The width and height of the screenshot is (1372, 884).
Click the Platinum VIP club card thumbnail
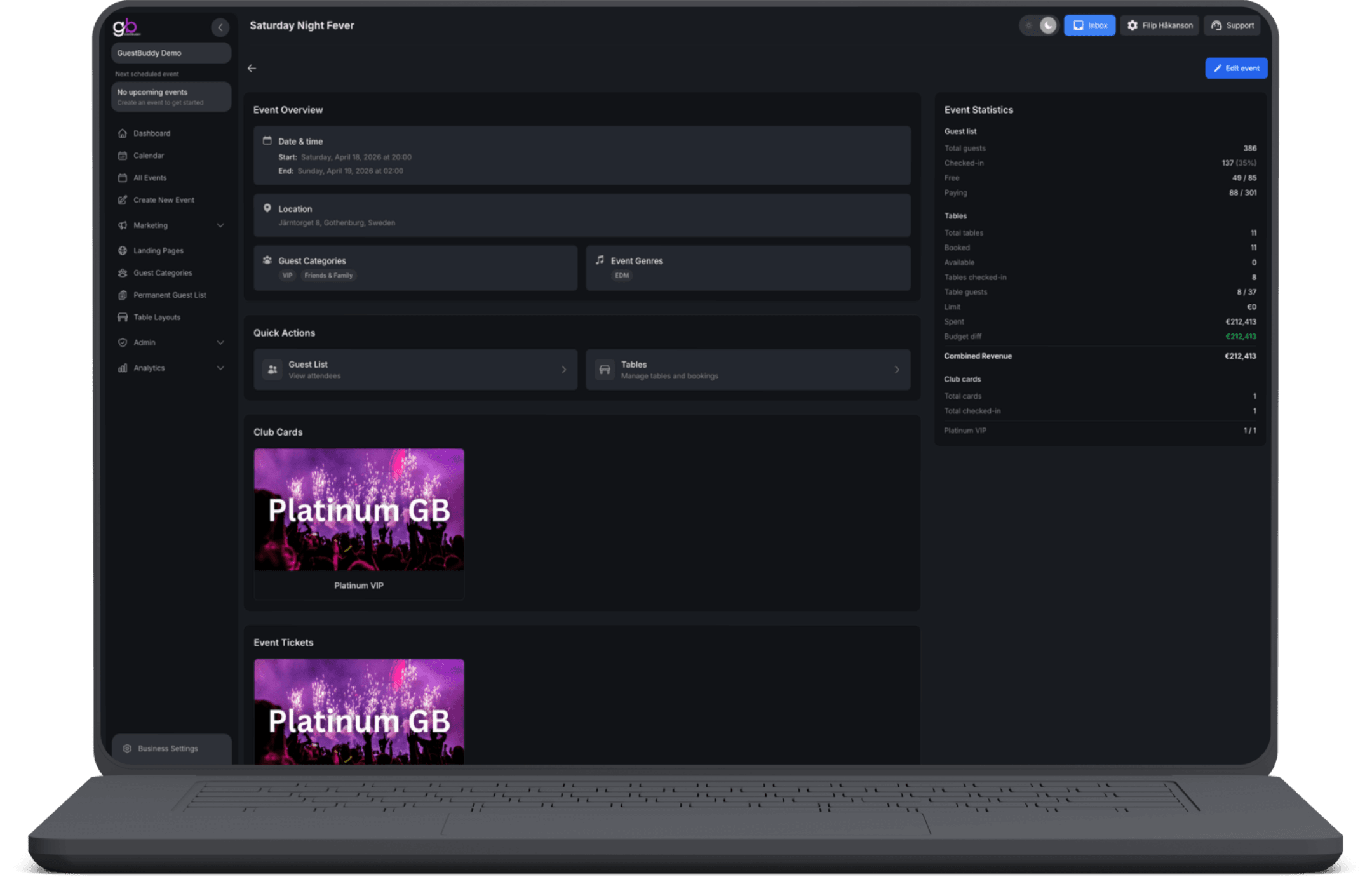[359, 509]
